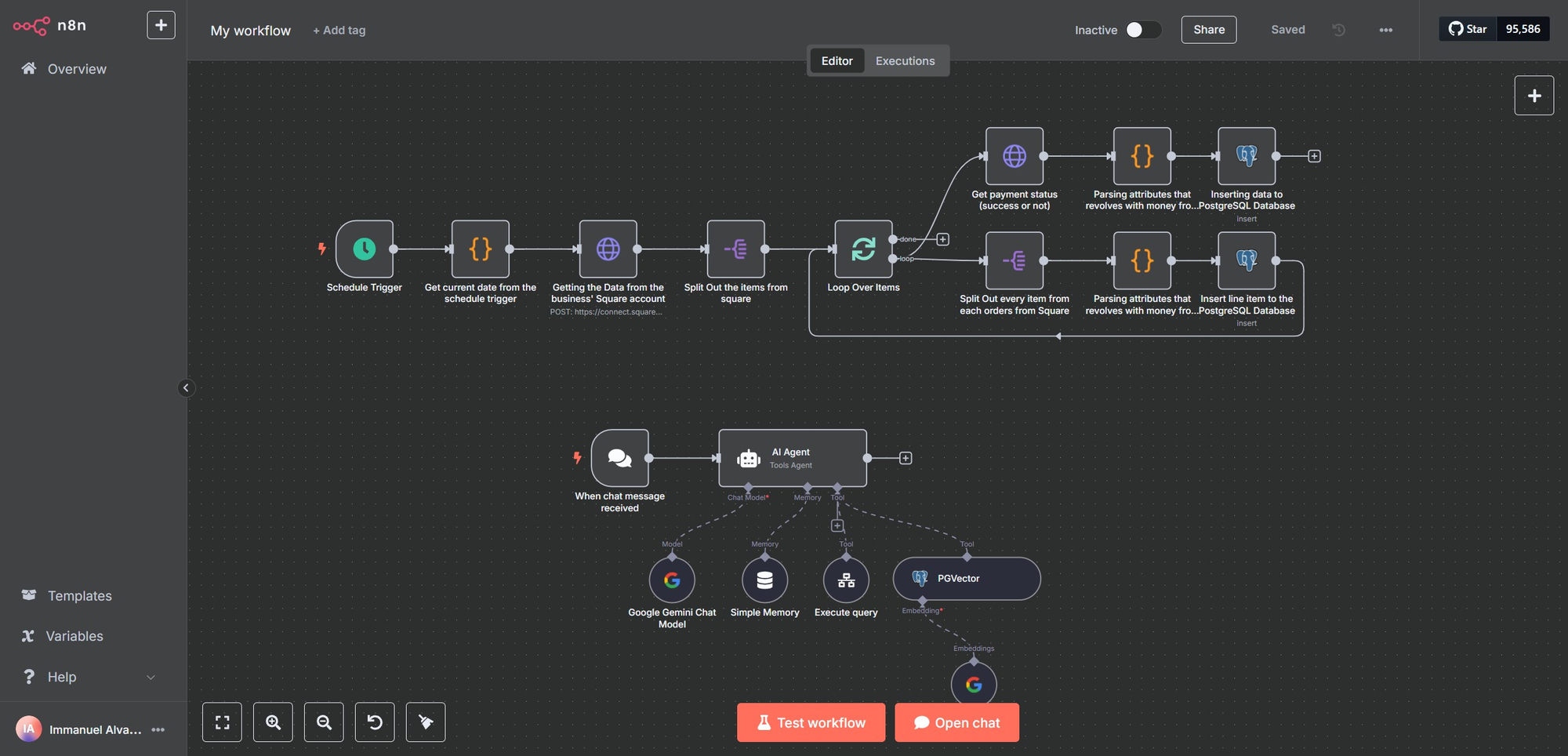
Task: Click the chat trigger lightning bolt
Action: point(577,458)
